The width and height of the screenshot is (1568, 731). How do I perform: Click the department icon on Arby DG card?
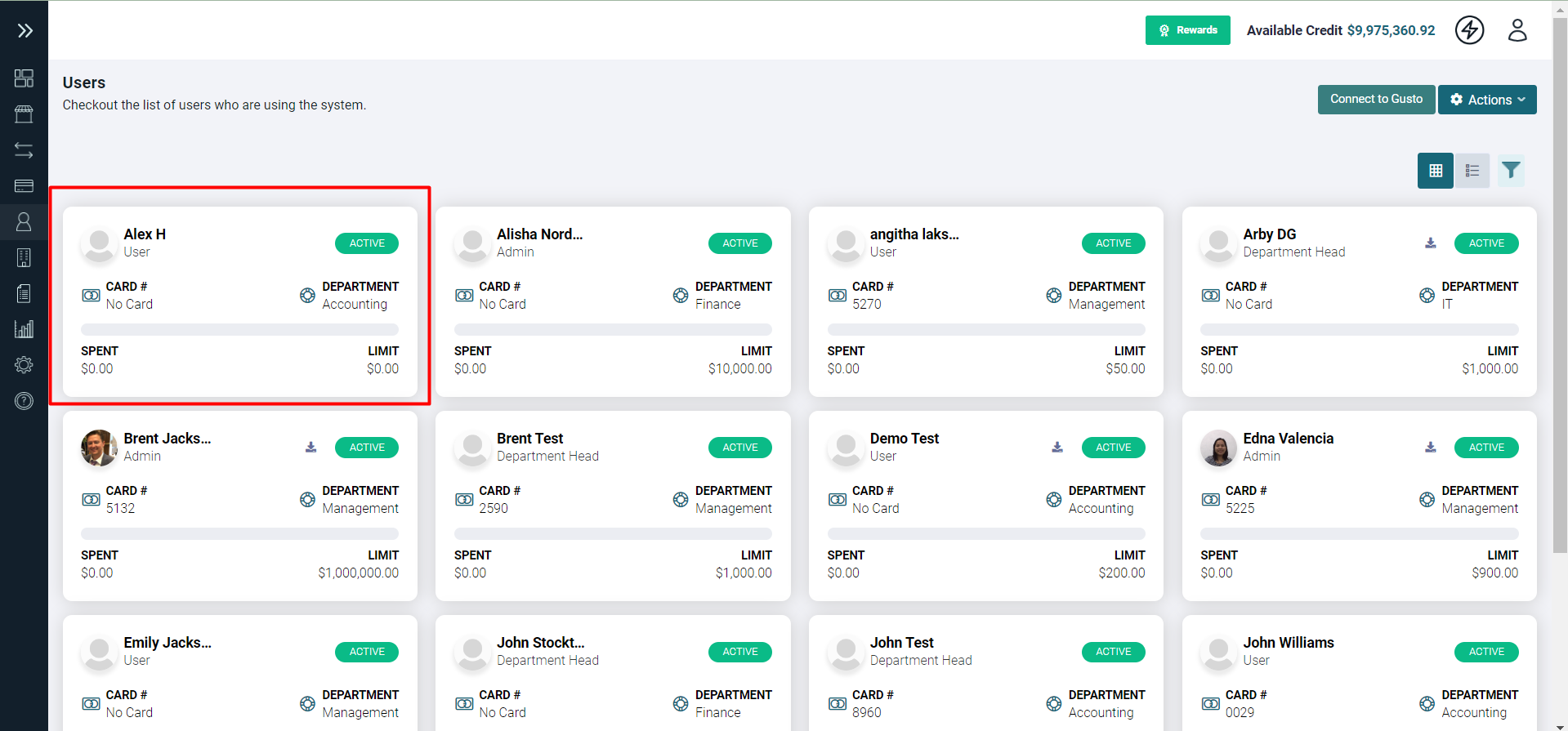(1427, 295)
